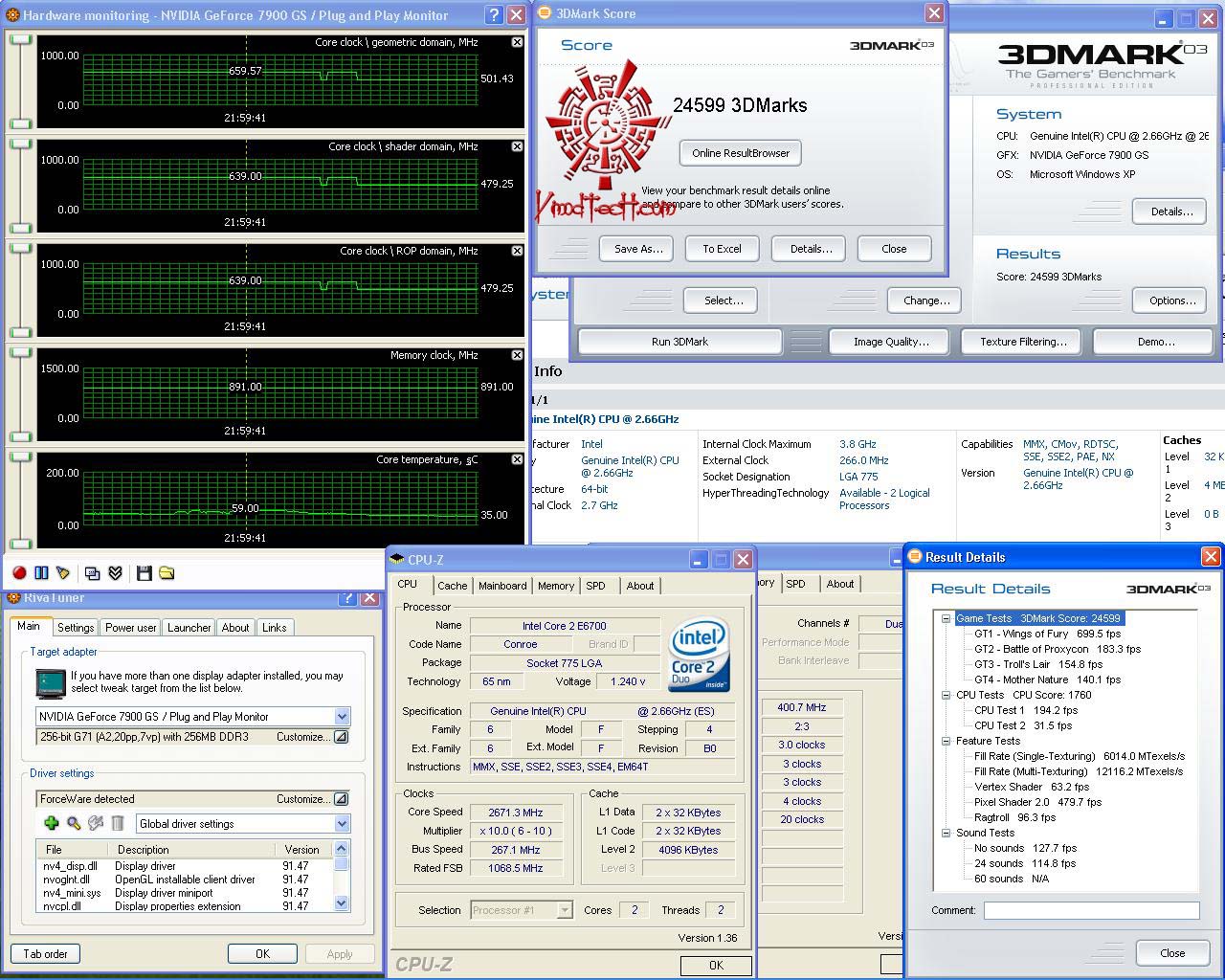This screenshot has width=1225, height=980.
Task: Click the Tab order button in RivaTuner
Action: coord(45,954)
